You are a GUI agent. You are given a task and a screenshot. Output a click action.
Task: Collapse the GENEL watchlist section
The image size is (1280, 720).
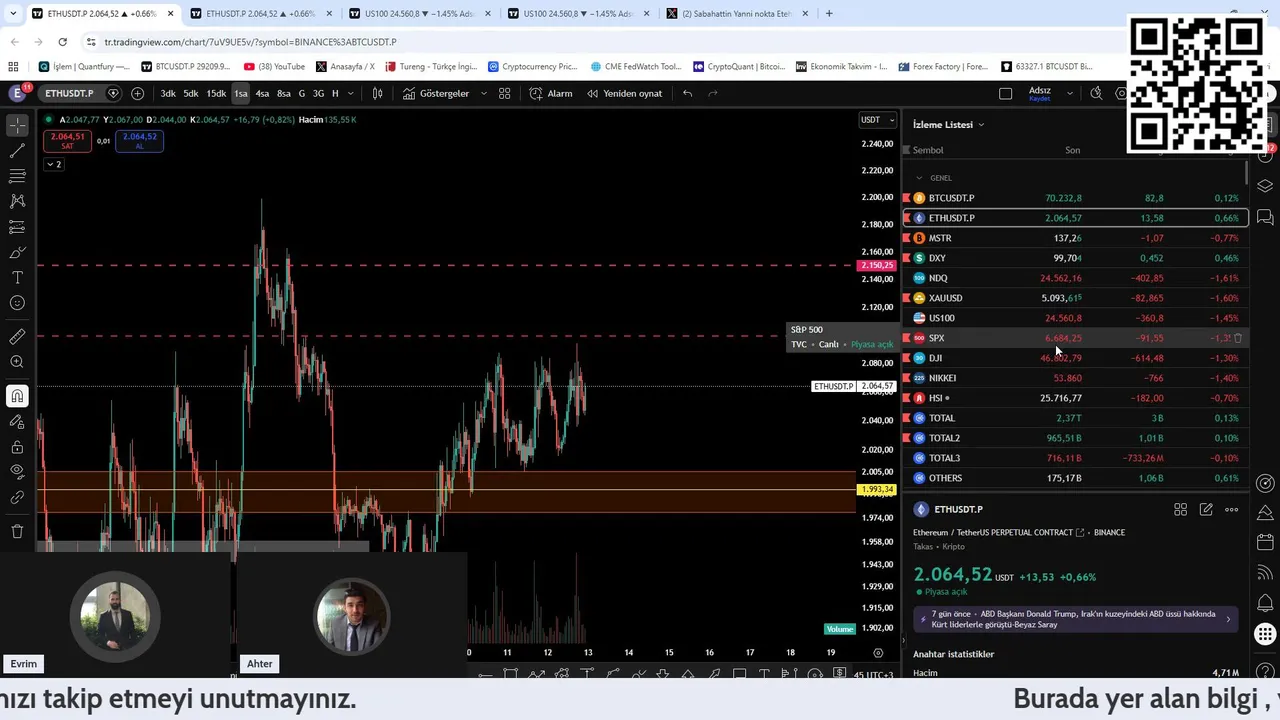[x=920, y=178]
